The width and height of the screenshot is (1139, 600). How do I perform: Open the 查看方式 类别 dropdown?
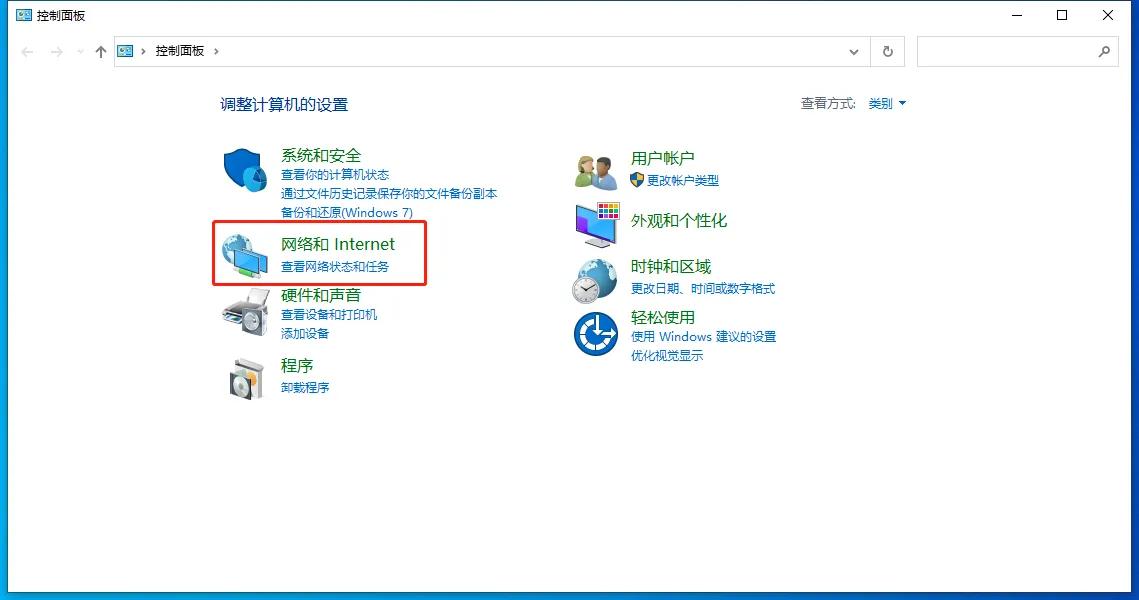pos(885,103)
